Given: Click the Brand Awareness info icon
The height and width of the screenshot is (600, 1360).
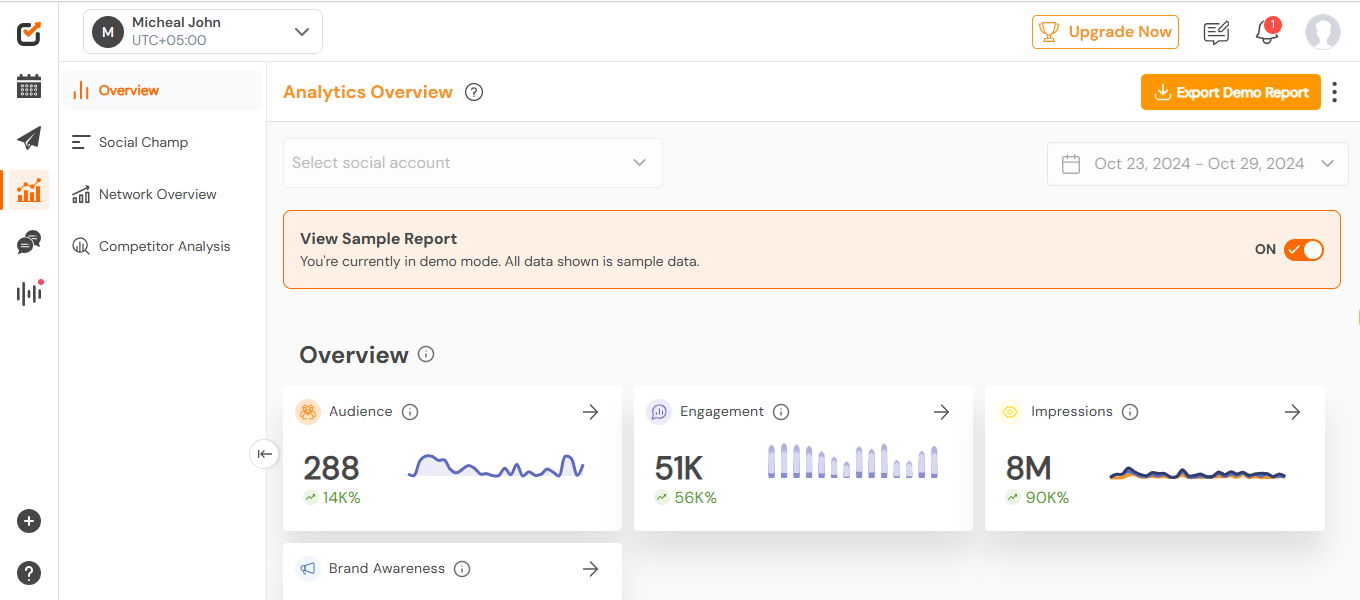Looking at the screenshot, I should click(462, 569).
